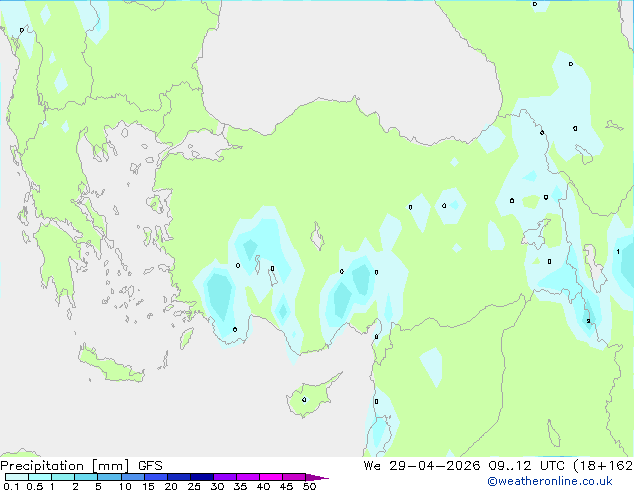Viewport: 634px width, 490px height.
Task: Pick the 5–10 mm blue legend swatch
Action: click(x=109, y=477)
